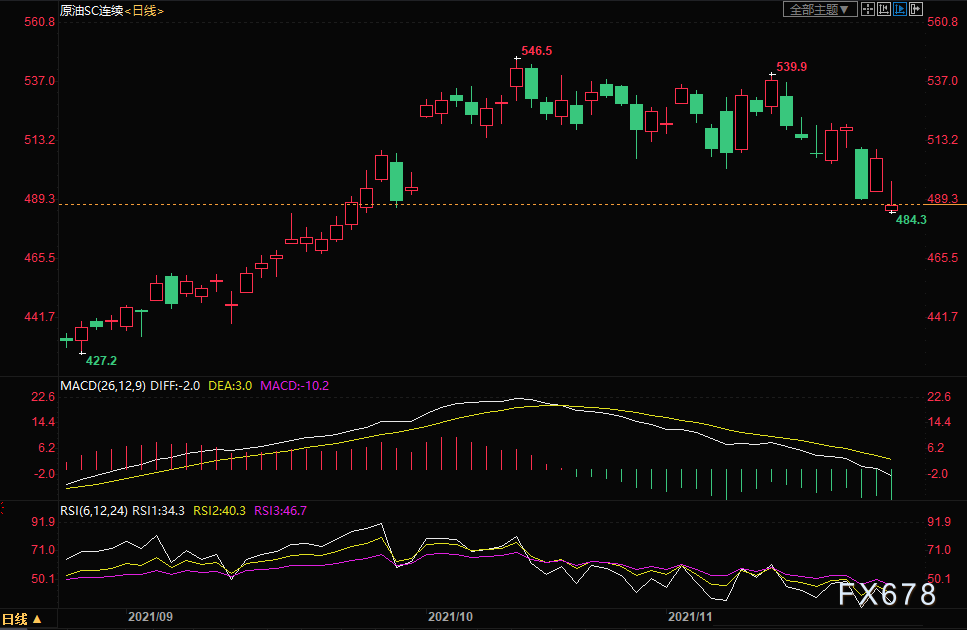Open the 日线 period selector in the bottom bar
This screenshot has height=630, width=967.
22,619
